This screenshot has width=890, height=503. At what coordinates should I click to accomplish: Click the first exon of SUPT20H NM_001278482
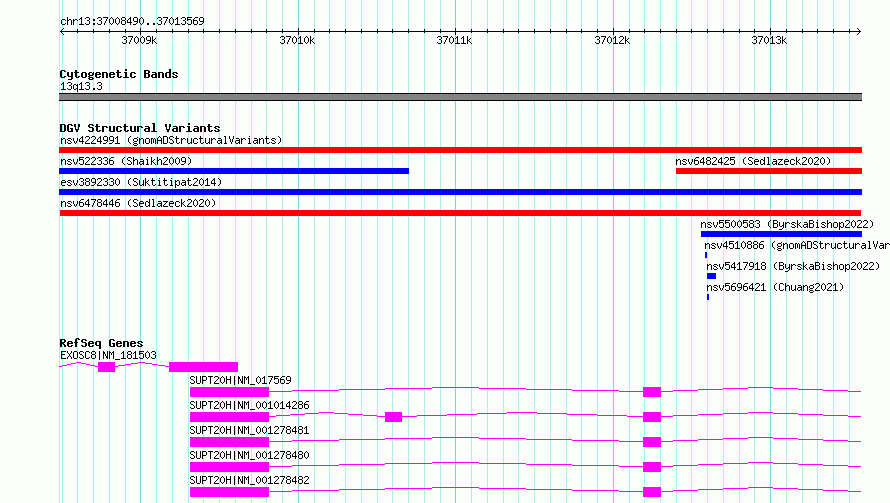coord(229,492)
